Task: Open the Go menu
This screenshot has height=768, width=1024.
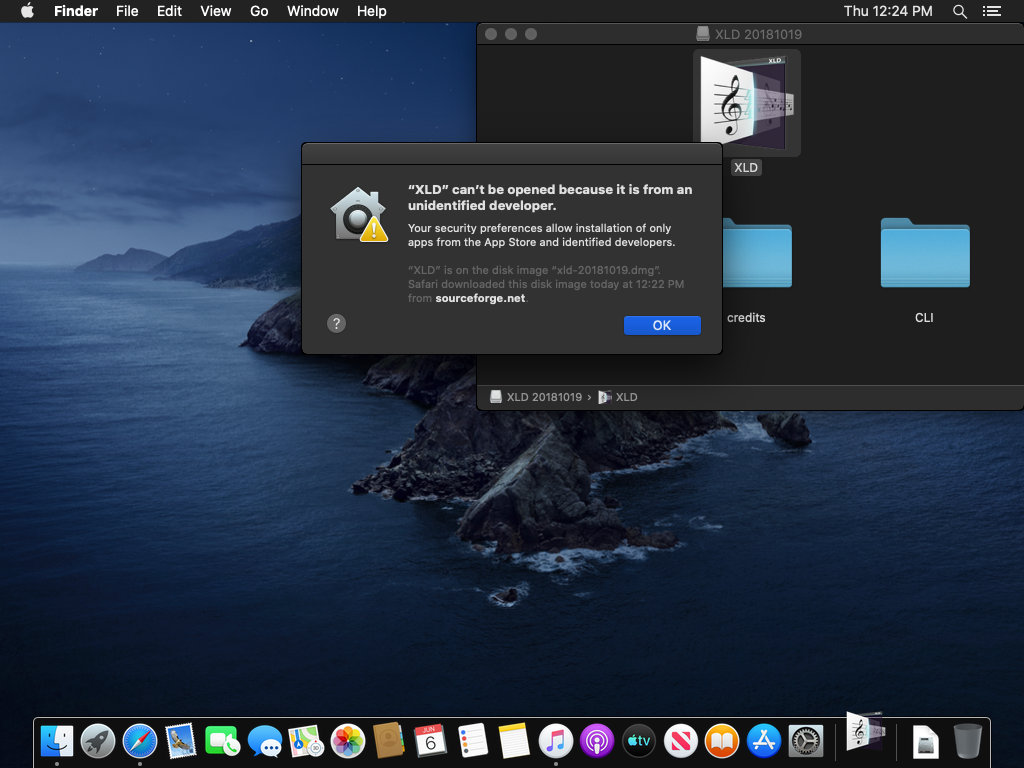Action: pos(259,11)
